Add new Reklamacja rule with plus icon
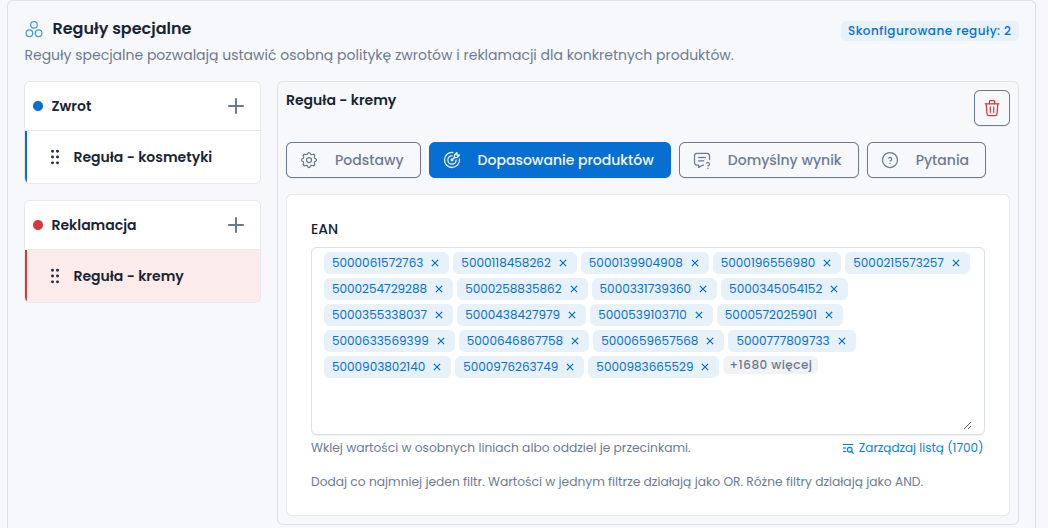 pos(236,225)
